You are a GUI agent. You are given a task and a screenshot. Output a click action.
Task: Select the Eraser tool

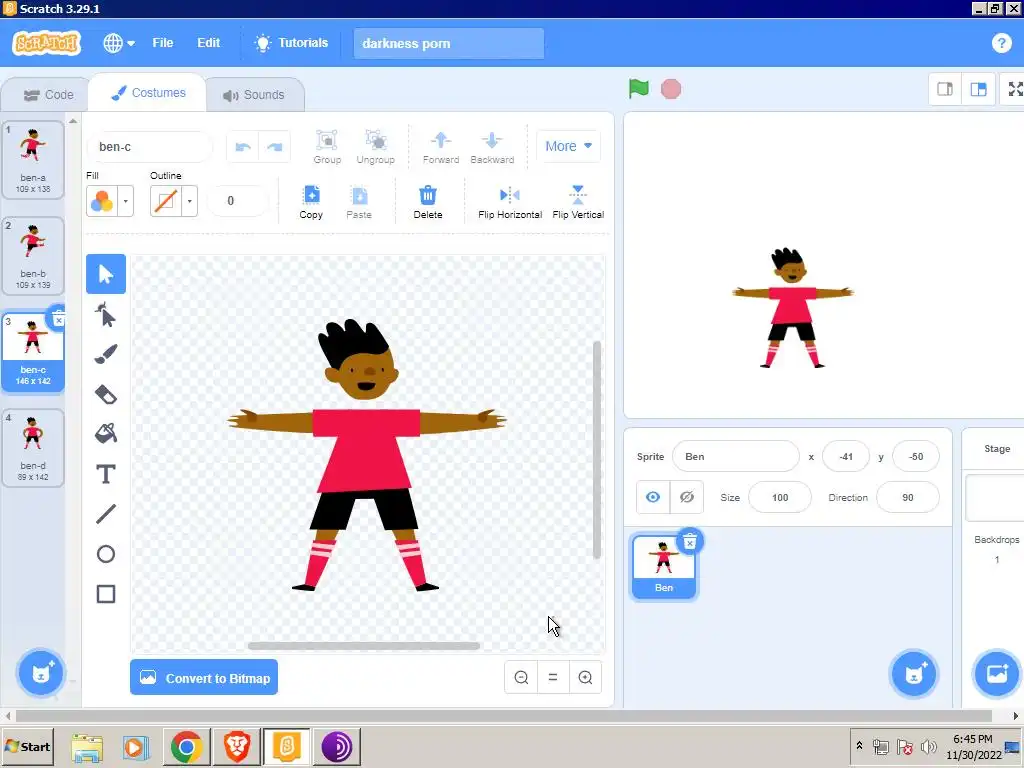[x=106, y=394]
